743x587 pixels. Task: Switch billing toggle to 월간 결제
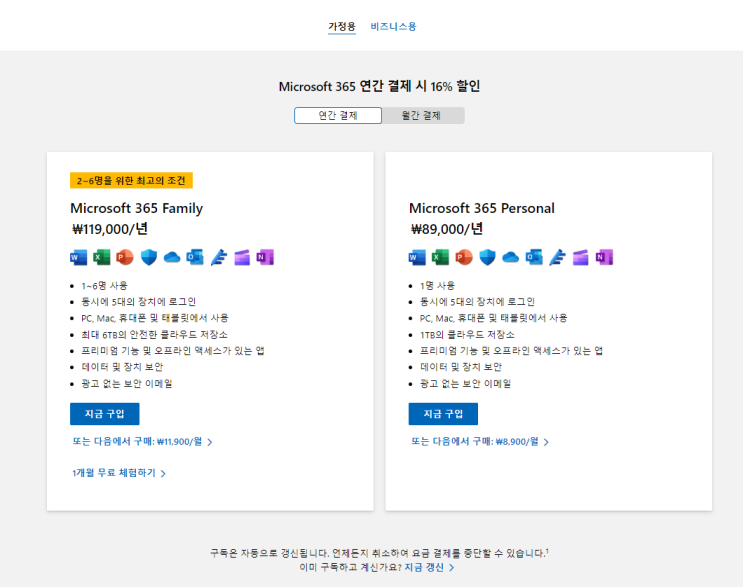click(422, 115)
